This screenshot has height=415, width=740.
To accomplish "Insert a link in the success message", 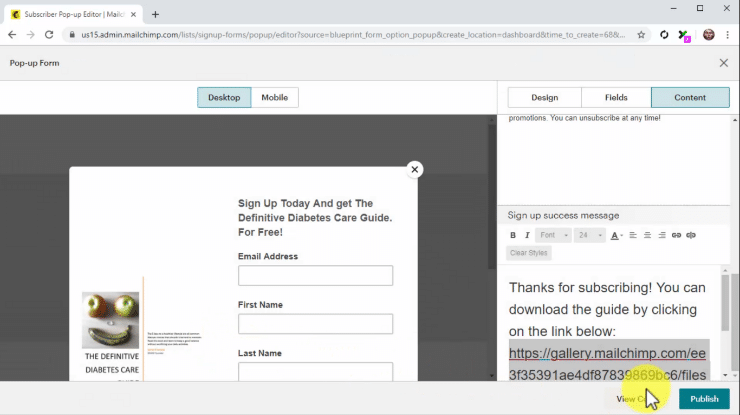I will (x=676, y=235).
